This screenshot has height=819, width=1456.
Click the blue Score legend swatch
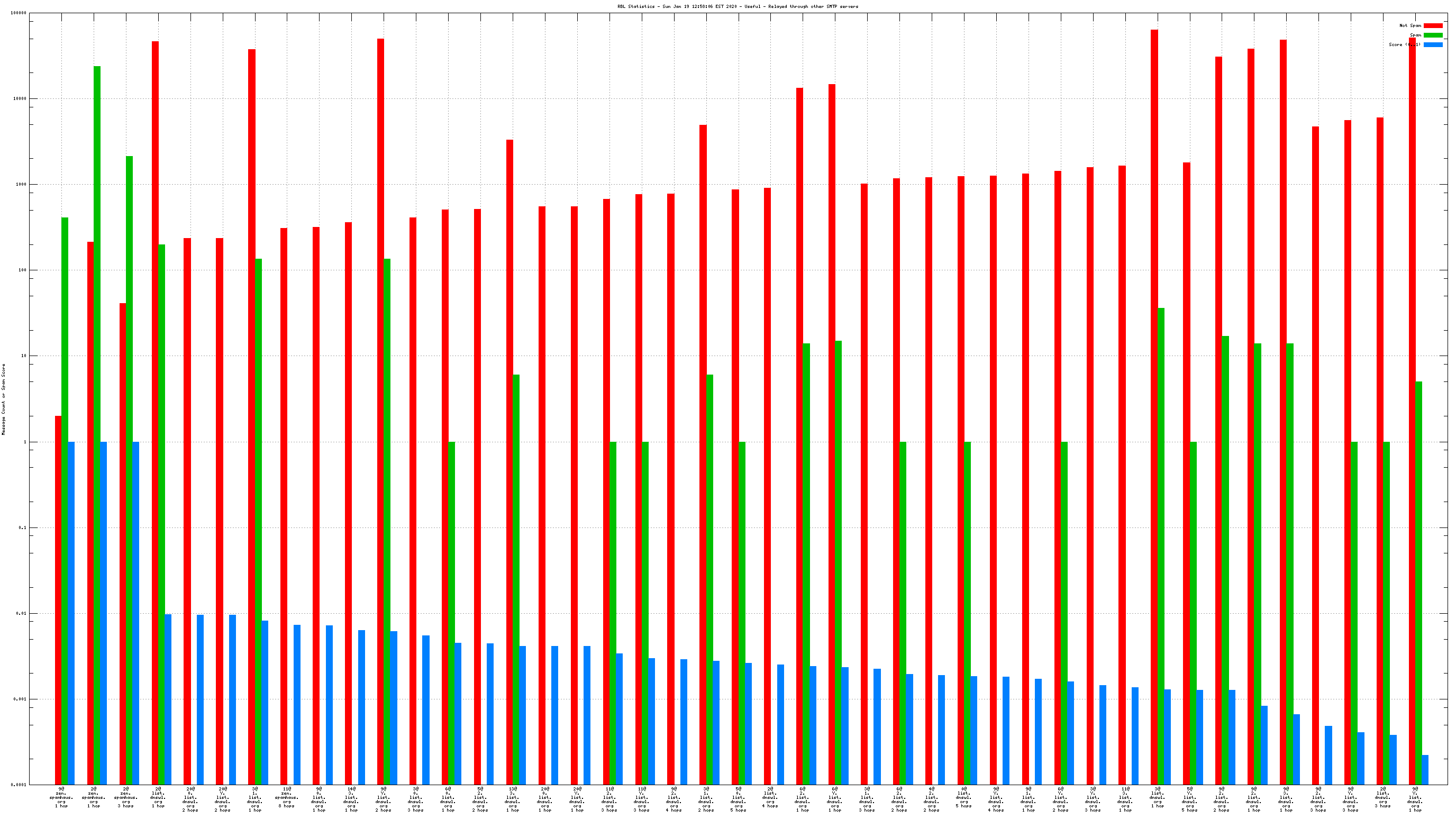tap(1433, 44)
